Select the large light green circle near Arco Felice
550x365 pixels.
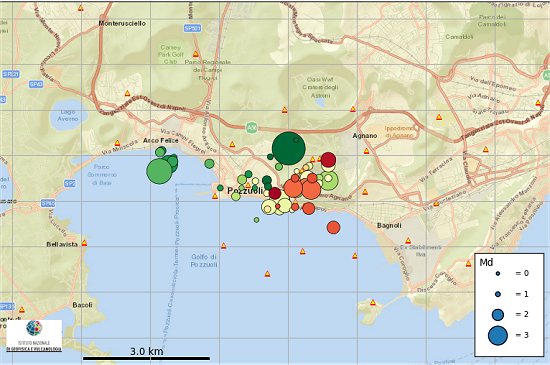[160, 171]
